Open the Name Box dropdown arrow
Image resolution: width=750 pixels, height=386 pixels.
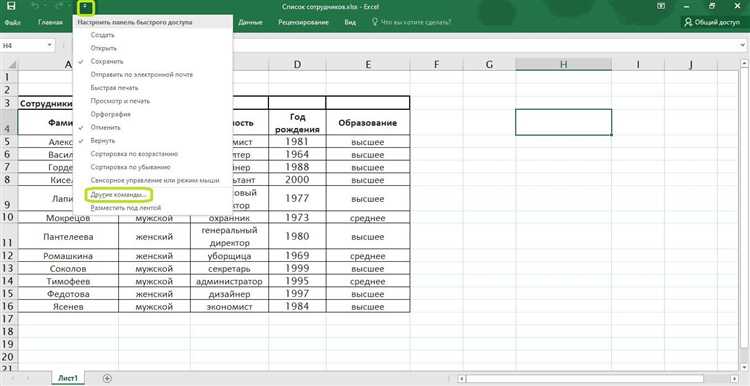coord(49,45)
